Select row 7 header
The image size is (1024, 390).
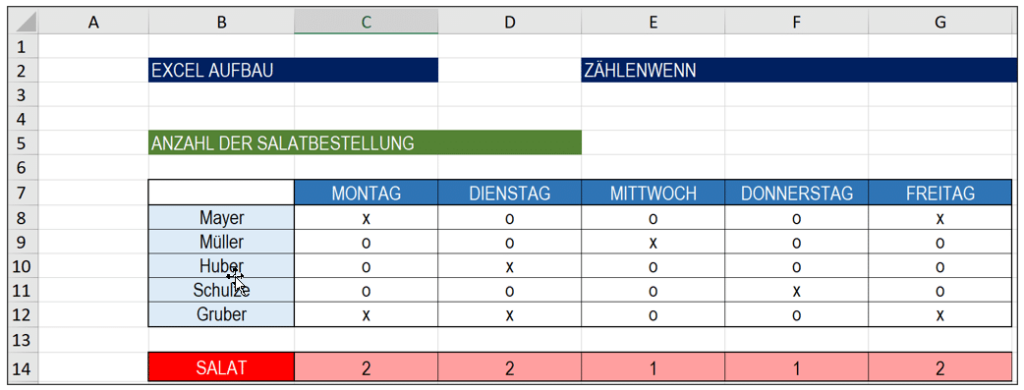click(x=23, y=193)
